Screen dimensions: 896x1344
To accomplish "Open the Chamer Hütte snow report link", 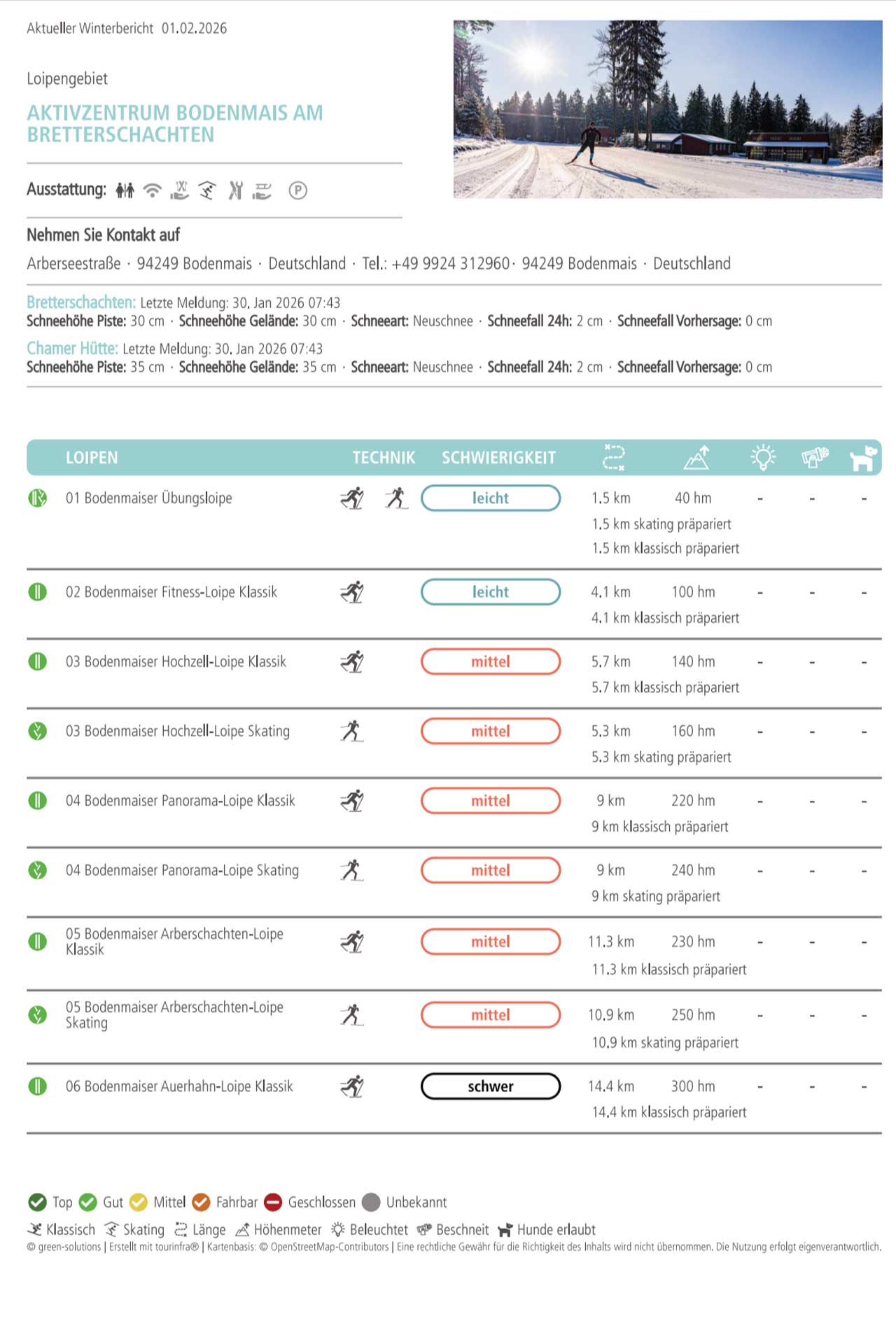I will 72,349.
